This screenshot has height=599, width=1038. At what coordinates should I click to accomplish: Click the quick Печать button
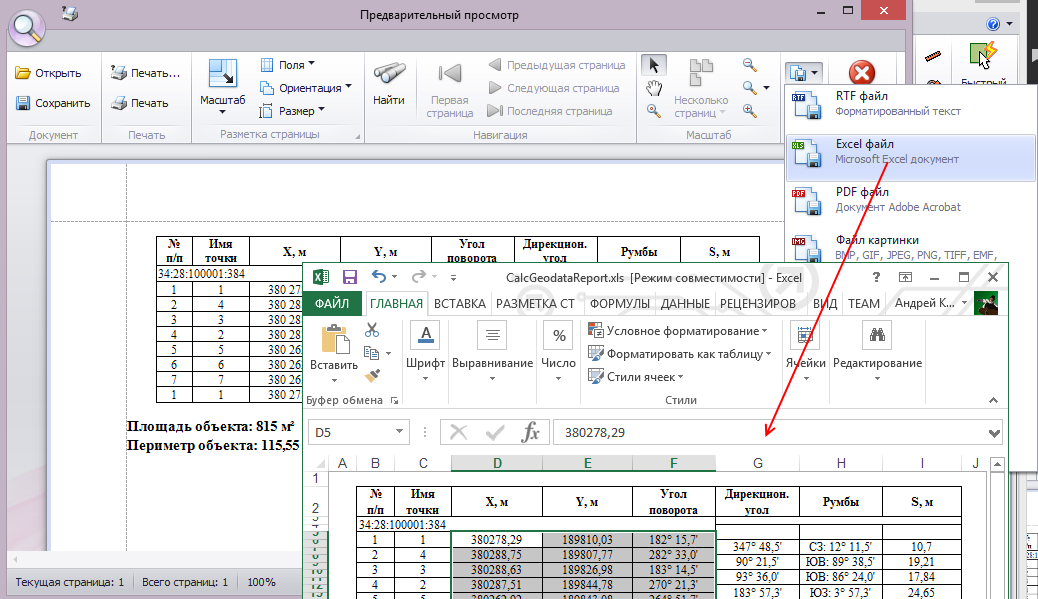coord(140,103)
